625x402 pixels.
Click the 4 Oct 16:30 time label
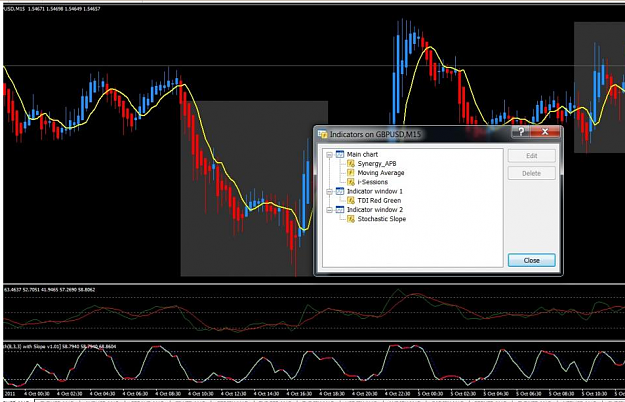299,394
